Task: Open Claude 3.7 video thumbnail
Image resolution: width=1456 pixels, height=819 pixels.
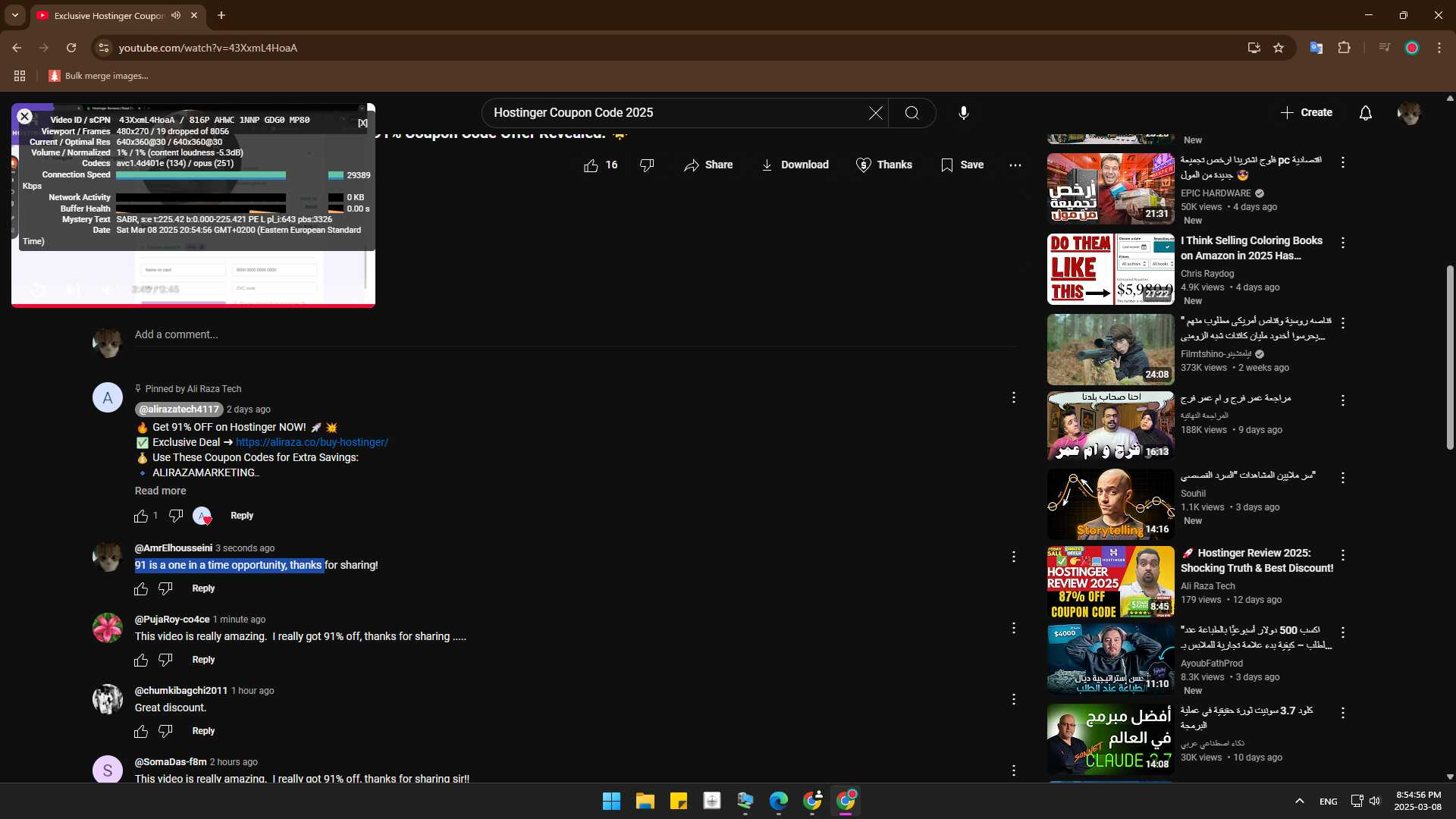Action: click(x=1110, y=739)
